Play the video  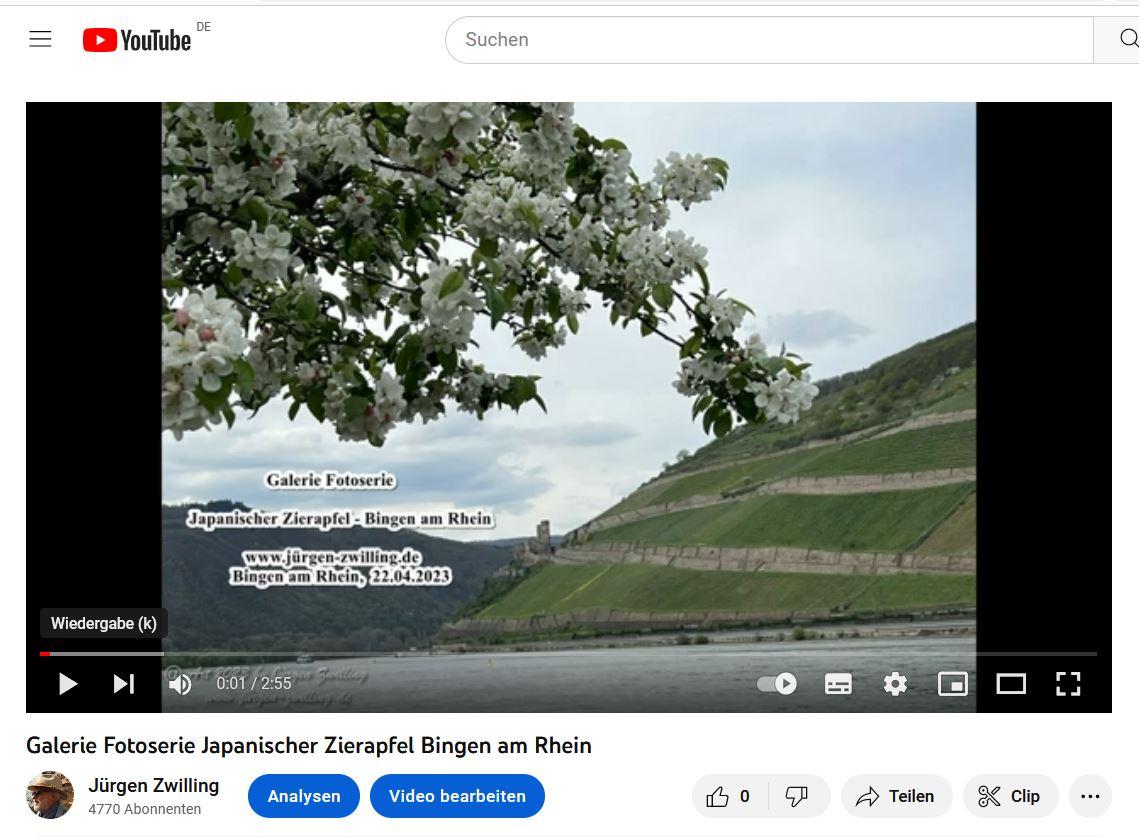68,684
